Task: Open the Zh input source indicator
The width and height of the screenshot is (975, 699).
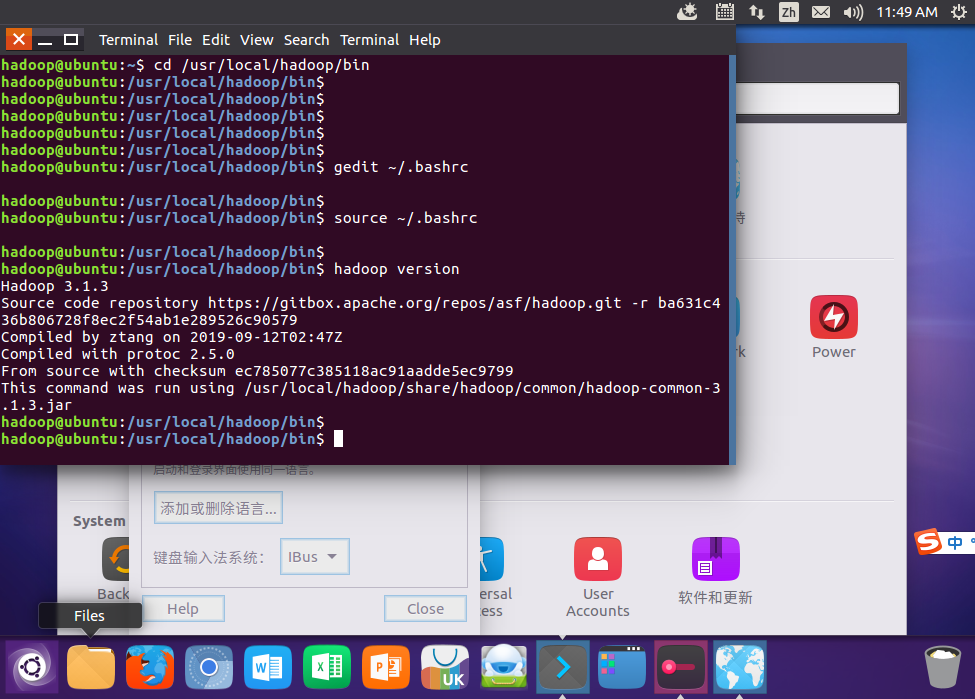Action: (x=788, y=12)
